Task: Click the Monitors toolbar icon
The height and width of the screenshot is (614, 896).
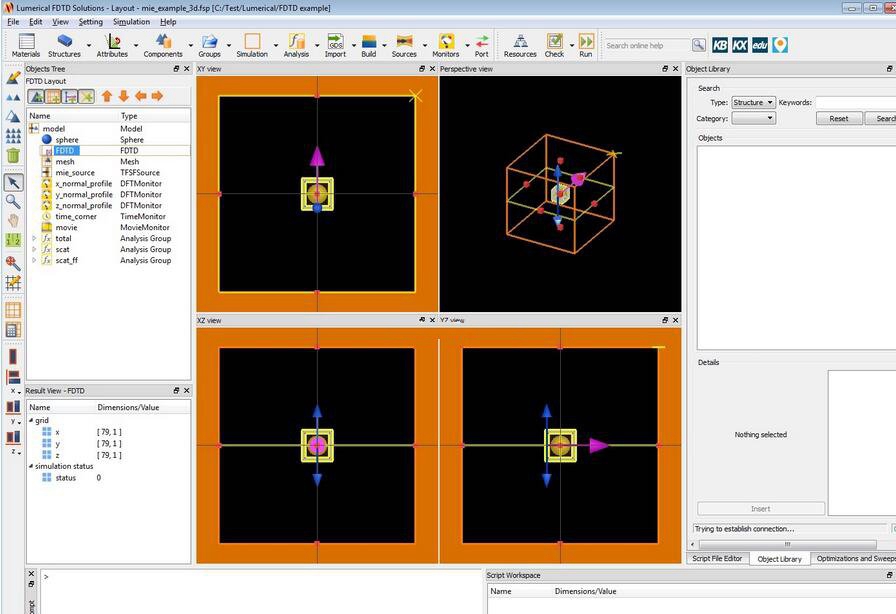Action: tap(446, 45)
